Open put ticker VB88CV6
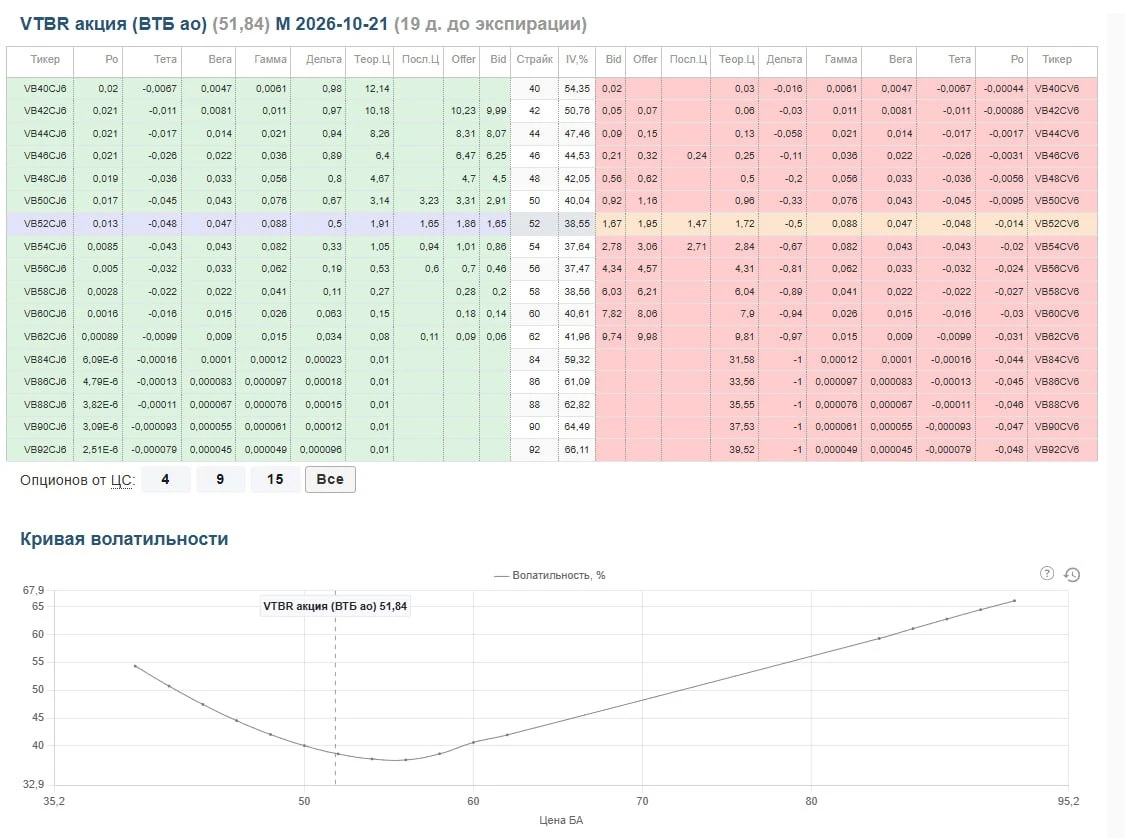Image resolution: width=1125 pixels, height=838 pixels. point(1057,405)
